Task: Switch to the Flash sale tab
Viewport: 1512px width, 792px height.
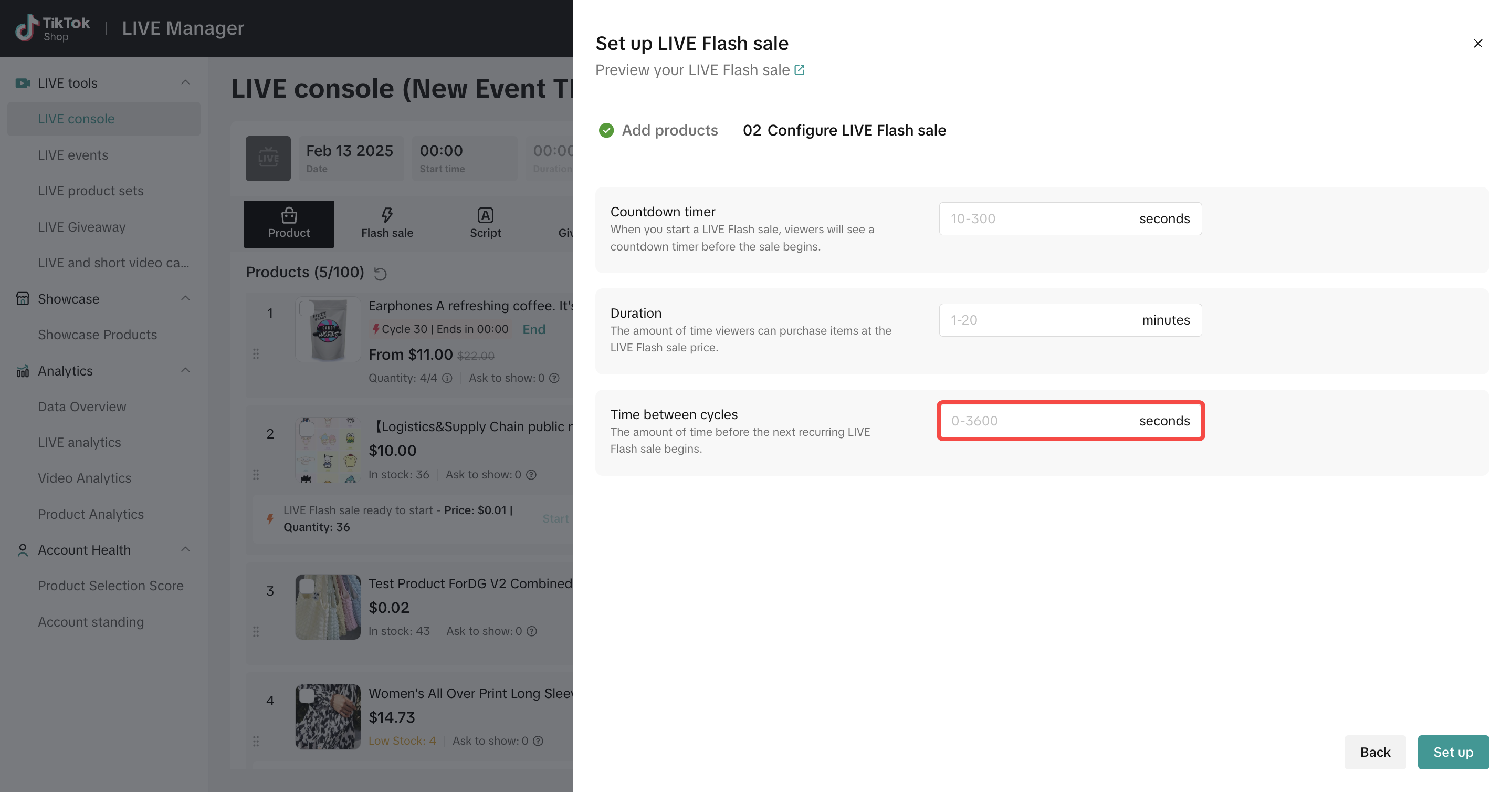Action: pos(387,224)
